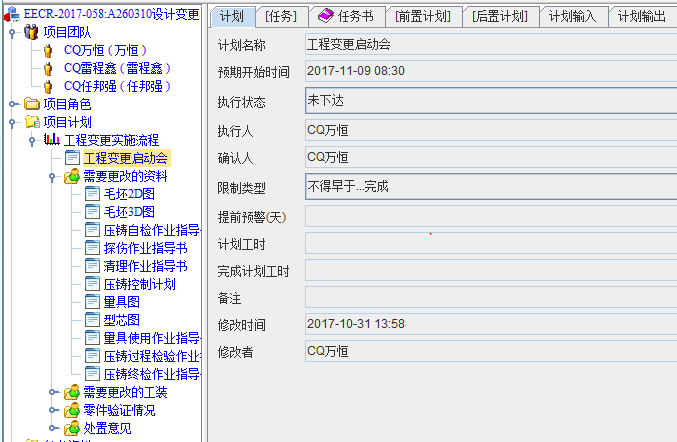The width and height of the screenshot is (677, 442).
Task: Collapse the 工程变更实施流程 node
Action: 32,140
